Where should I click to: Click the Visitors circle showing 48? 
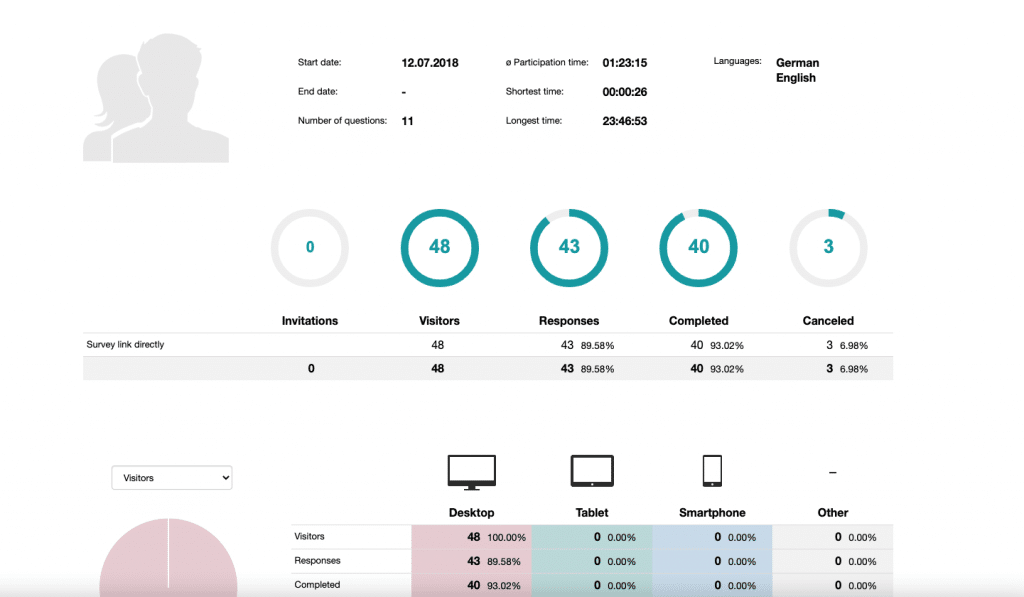(x=440, y=248)
